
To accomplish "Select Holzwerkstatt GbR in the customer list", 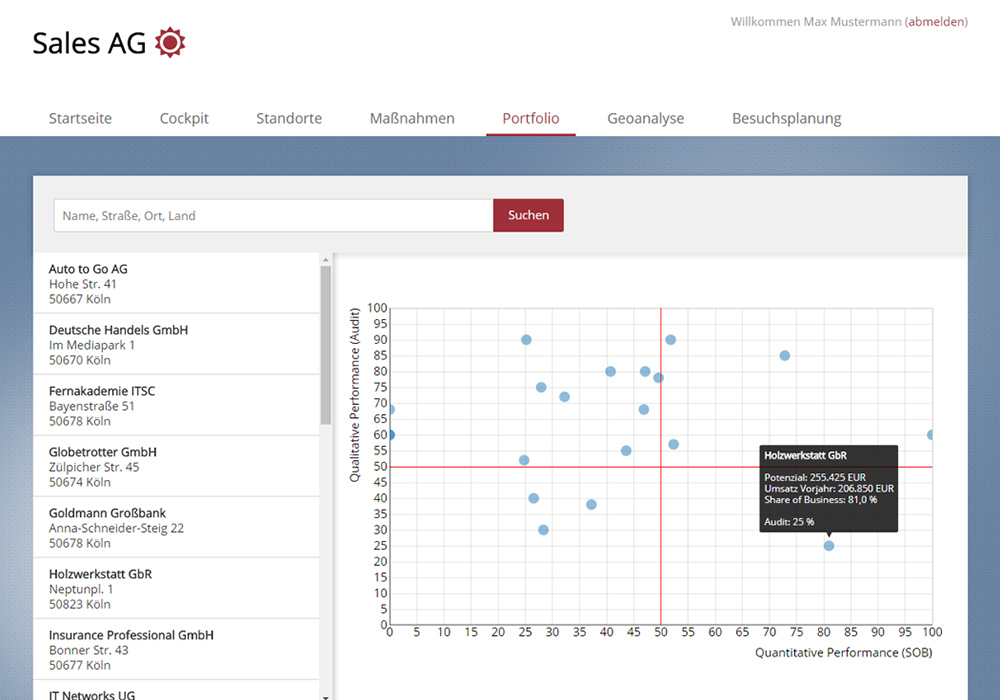I will pyautogui.click(x=176, y=589).
